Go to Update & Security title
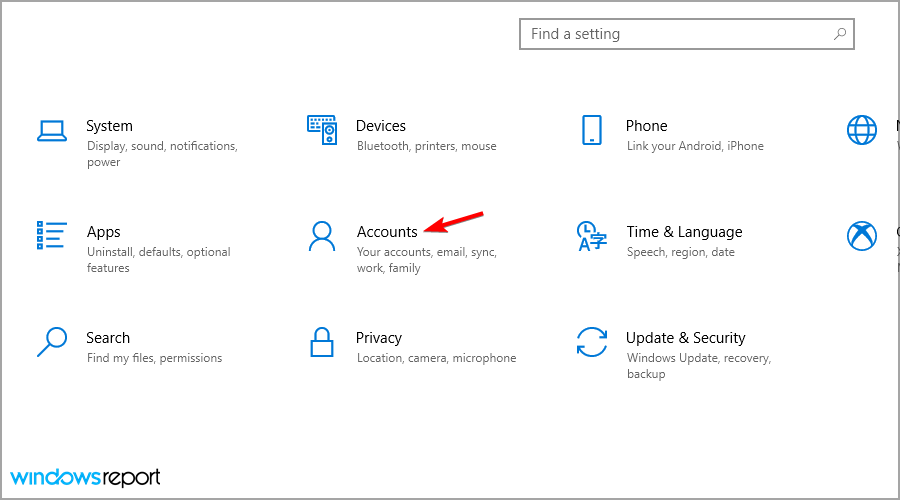Image resolution: width=900 pixels, height=500 pixels. click(685, 338)
